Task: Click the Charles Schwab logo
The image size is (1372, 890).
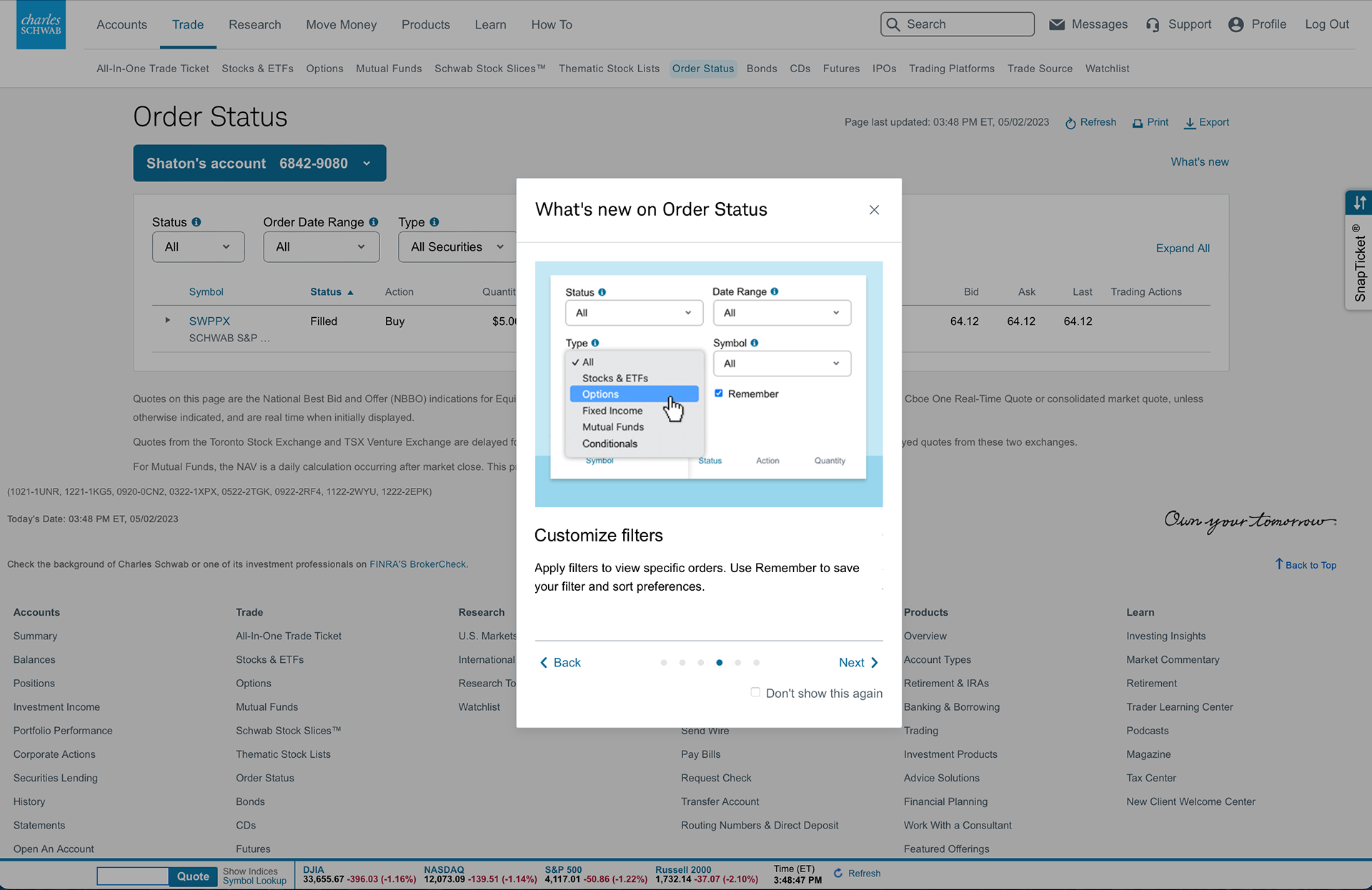Action: pos(41,24)
